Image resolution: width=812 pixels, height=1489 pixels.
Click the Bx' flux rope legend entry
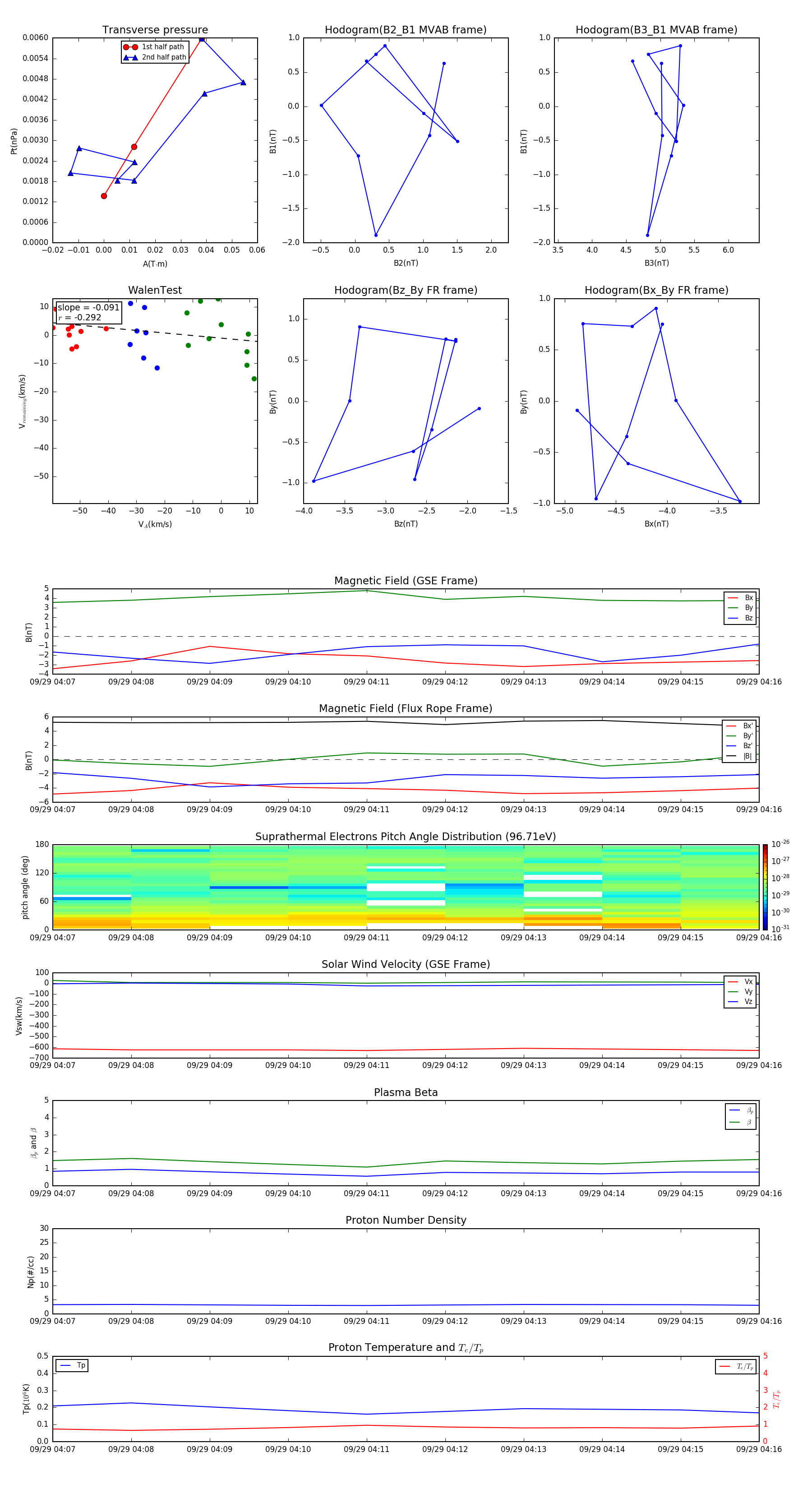point(739,726)
